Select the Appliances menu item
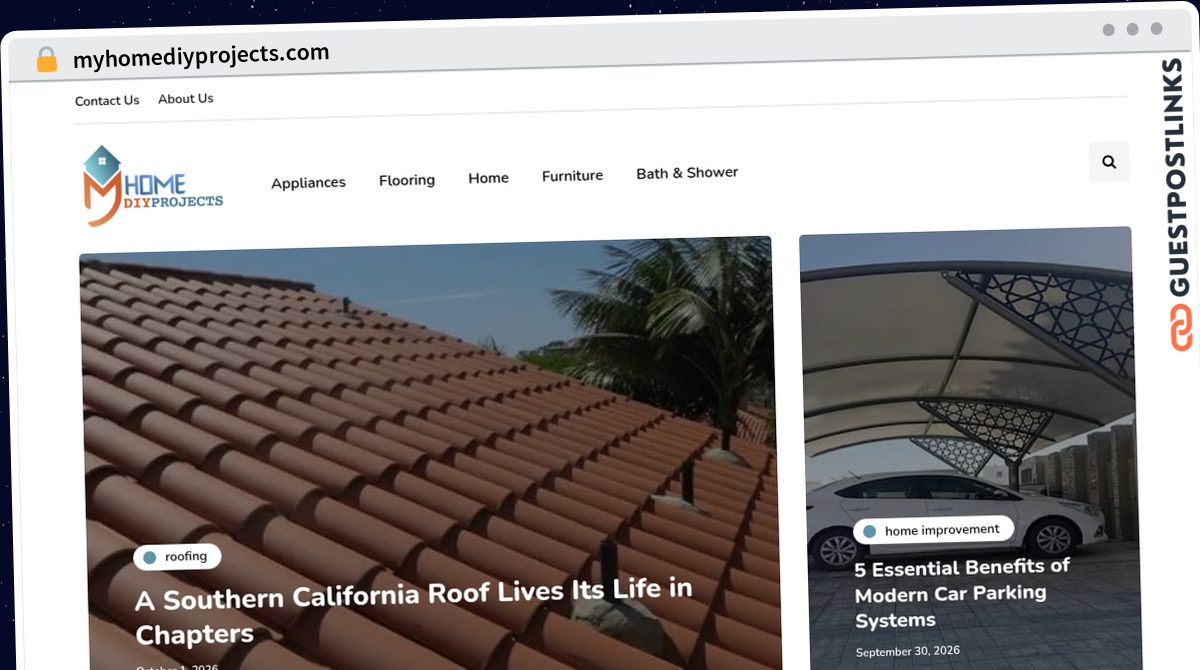 pyautogui.click(x=308, y=182)
